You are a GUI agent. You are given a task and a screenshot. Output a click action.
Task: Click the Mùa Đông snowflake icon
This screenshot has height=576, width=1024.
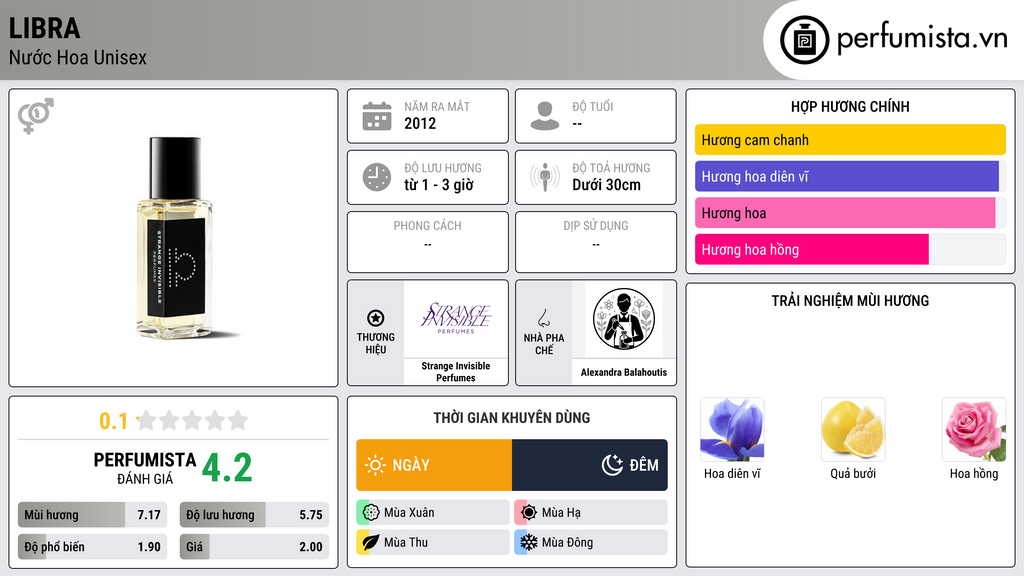coord(529,542)
